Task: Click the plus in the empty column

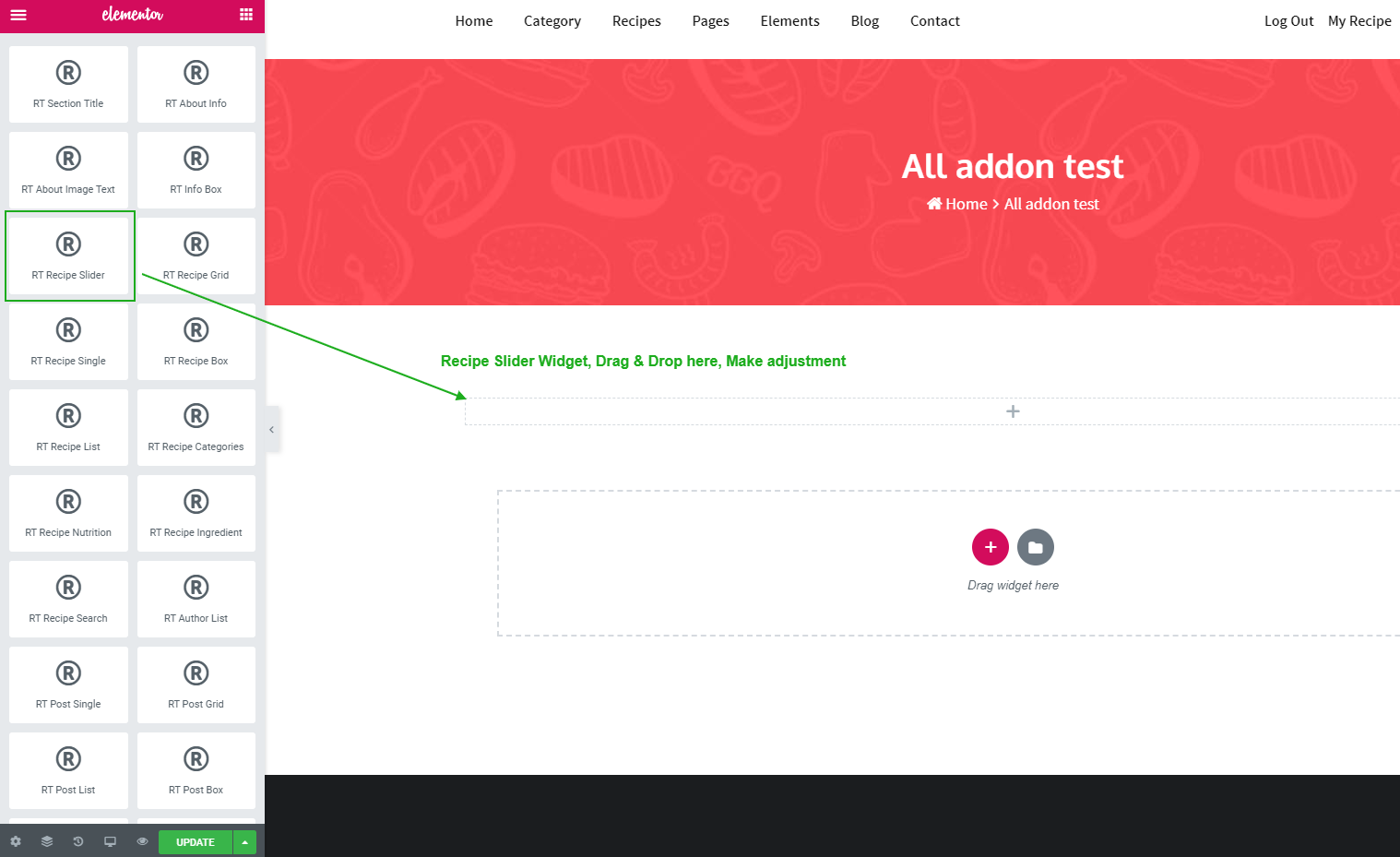Action: (x=1013, y=411)
